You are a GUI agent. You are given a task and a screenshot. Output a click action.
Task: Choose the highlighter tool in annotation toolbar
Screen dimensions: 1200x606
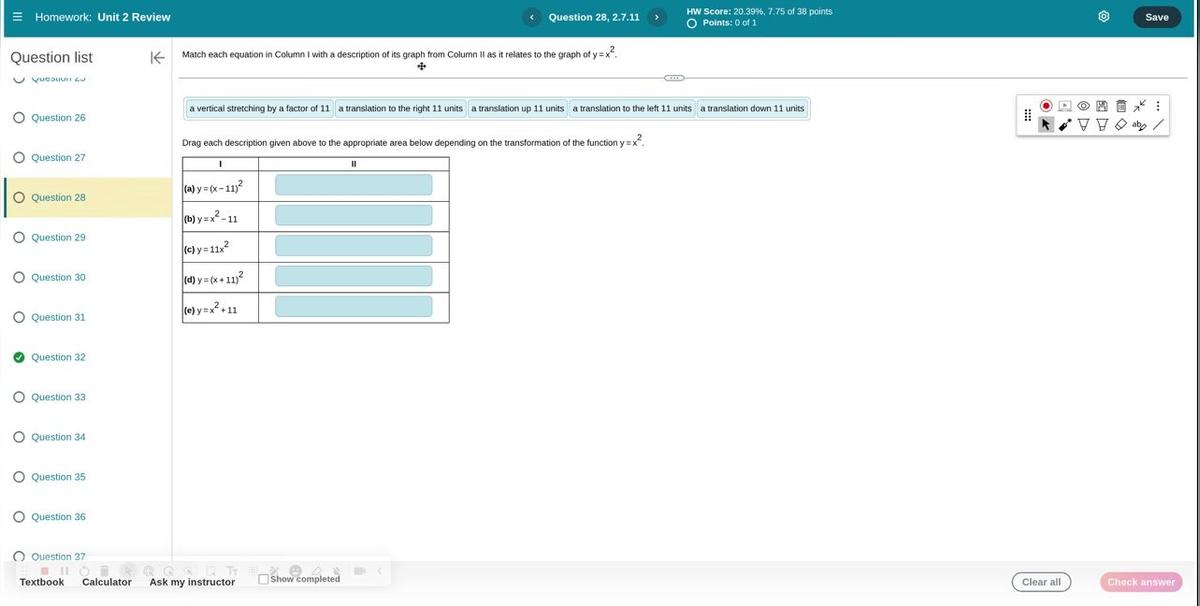tap(1098, 123)
